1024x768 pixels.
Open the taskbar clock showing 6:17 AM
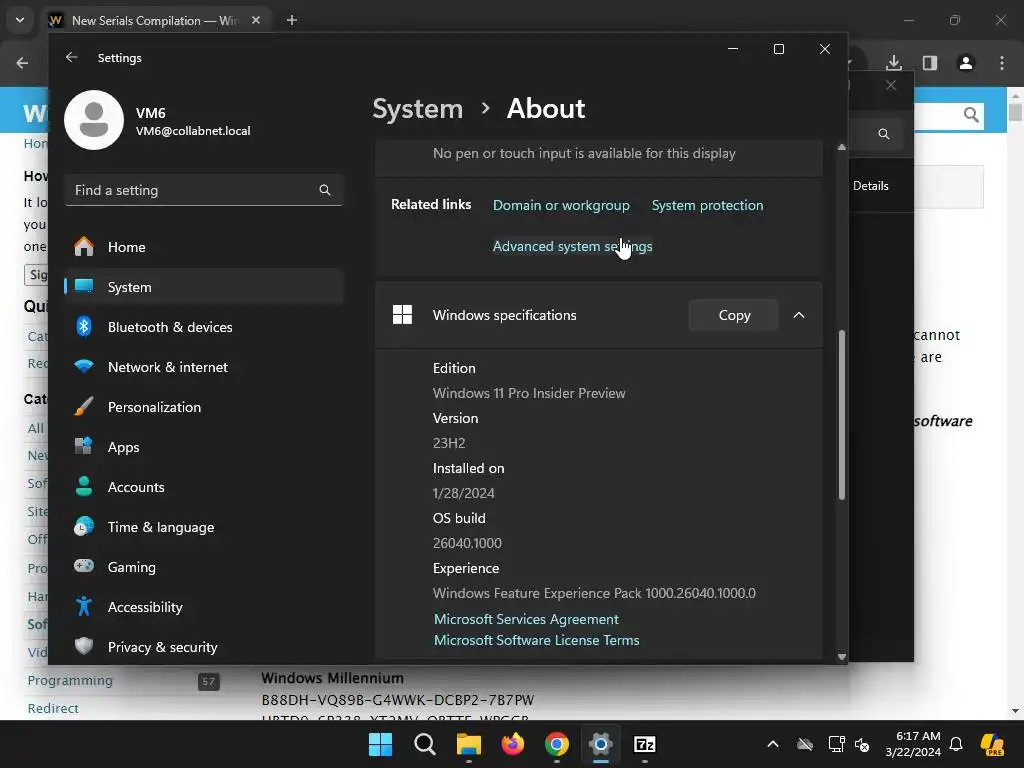pos(913,744)
